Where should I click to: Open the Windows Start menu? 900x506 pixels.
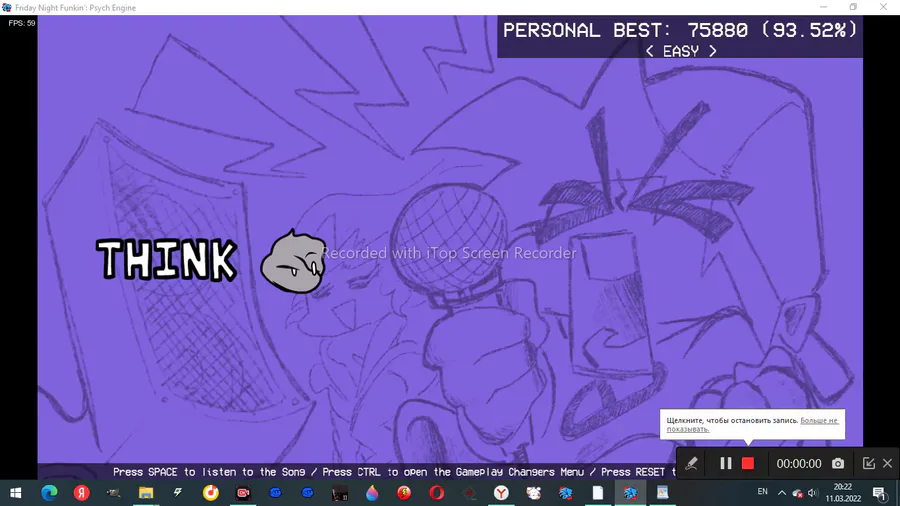pos(15,493)
